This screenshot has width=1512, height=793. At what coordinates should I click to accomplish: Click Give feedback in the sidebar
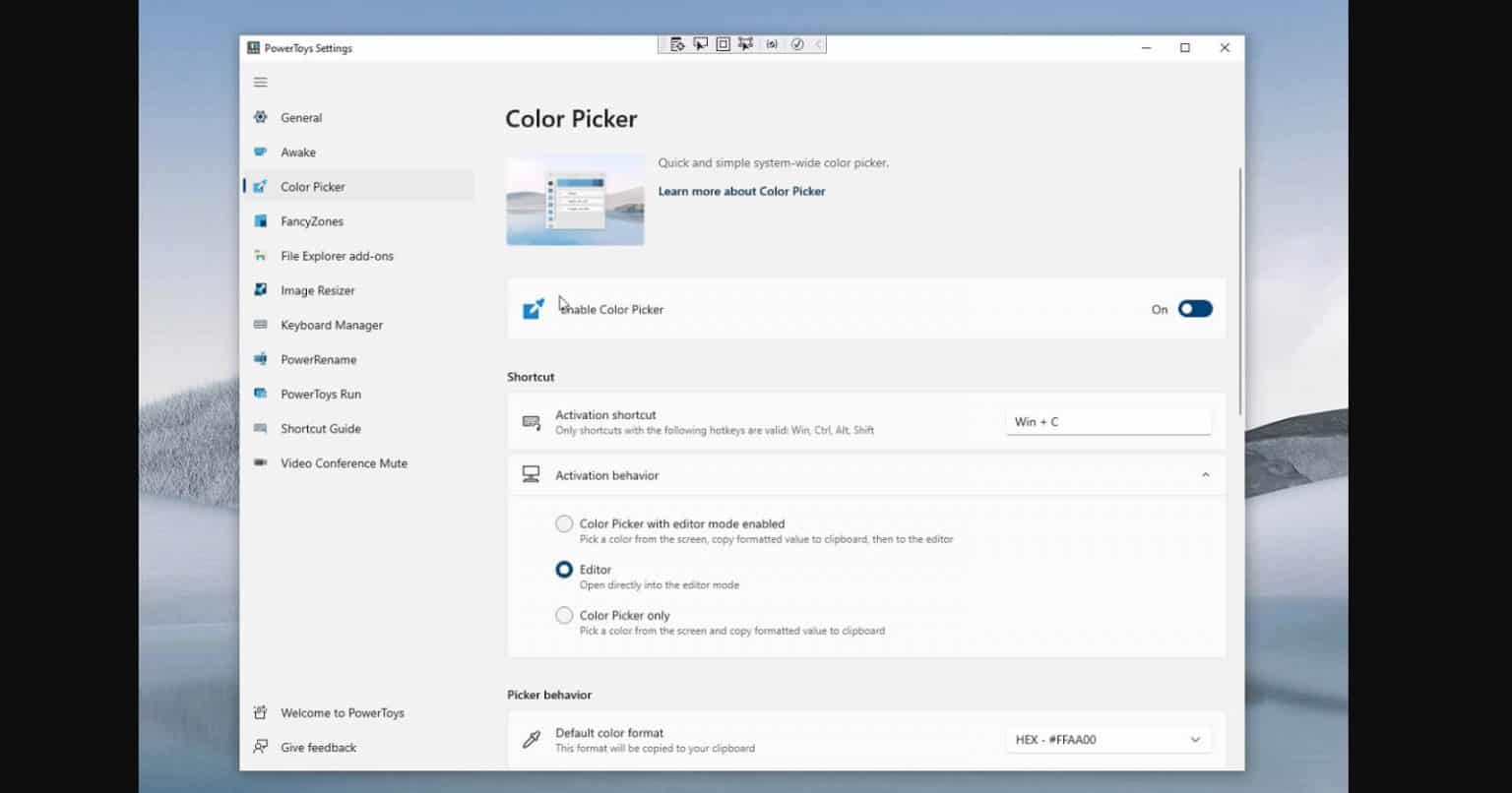coord(318,748)
